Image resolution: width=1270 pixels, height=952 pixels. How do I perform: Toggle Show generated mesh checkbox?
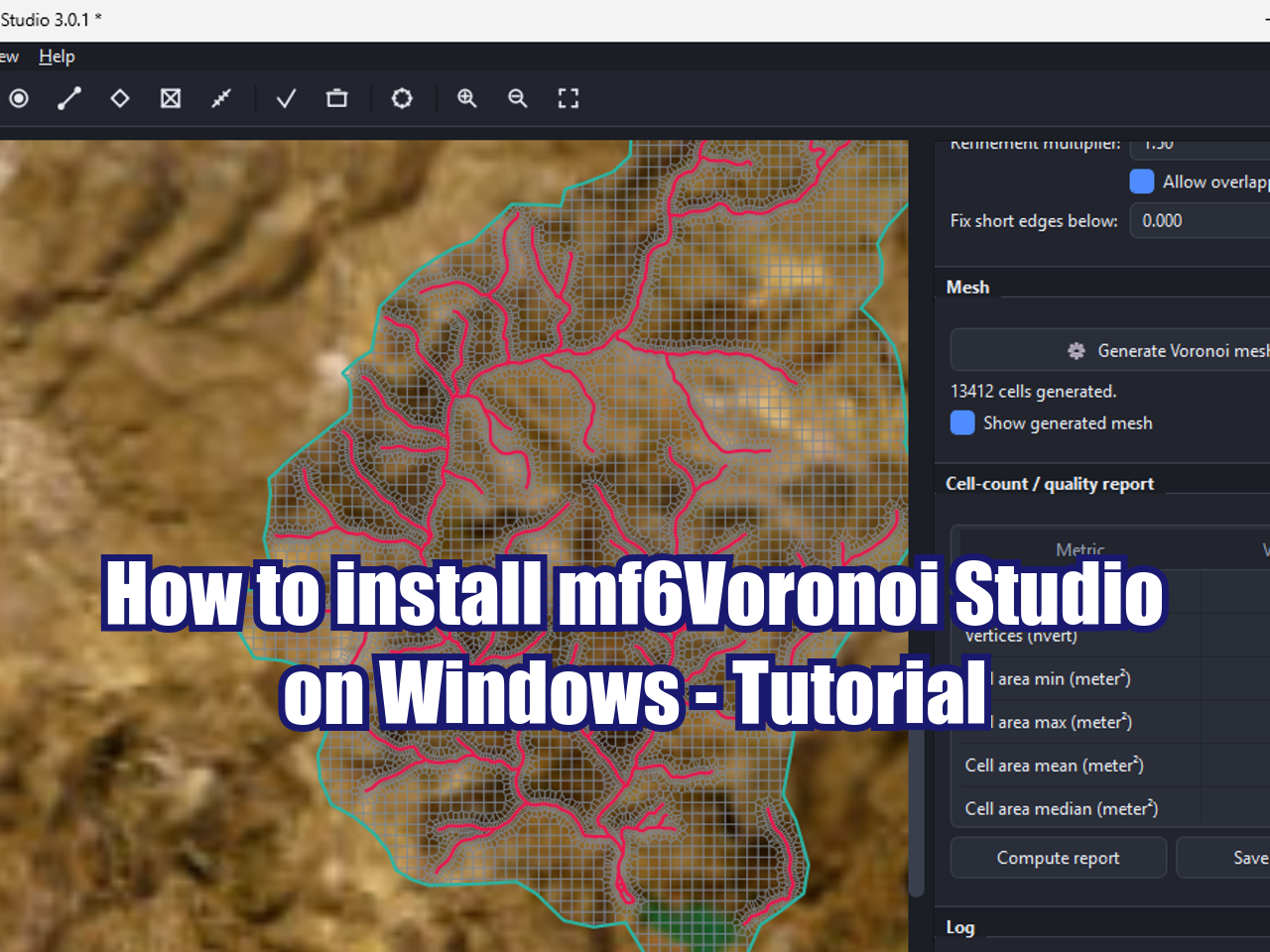(x=962, y=423)
